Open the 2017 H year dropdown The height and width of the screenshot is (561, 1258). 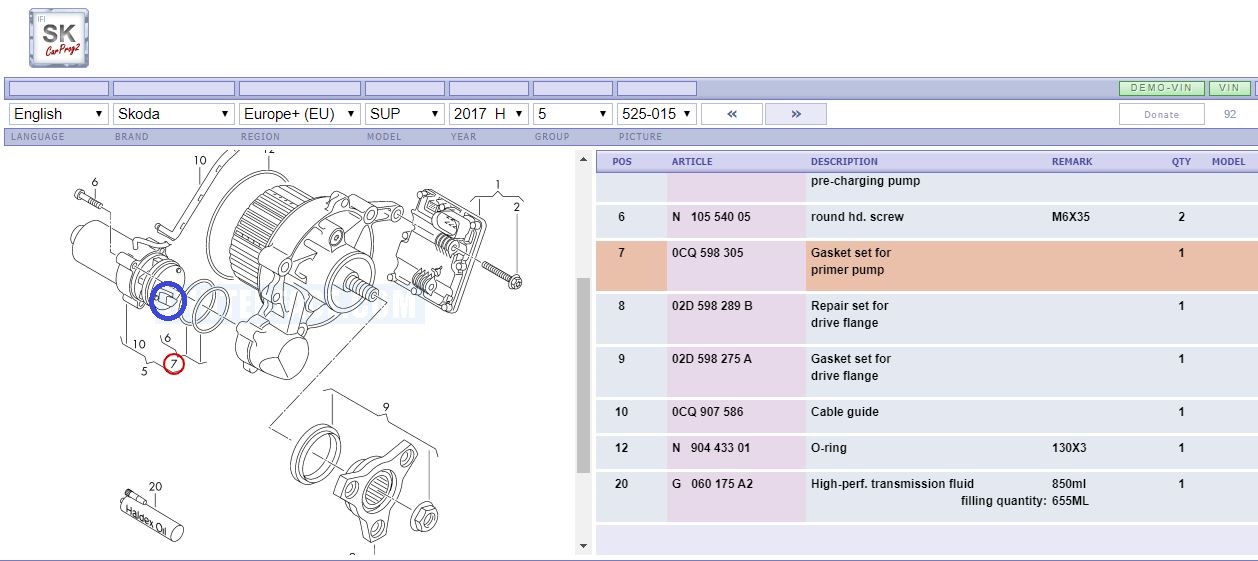click(489, 114)
